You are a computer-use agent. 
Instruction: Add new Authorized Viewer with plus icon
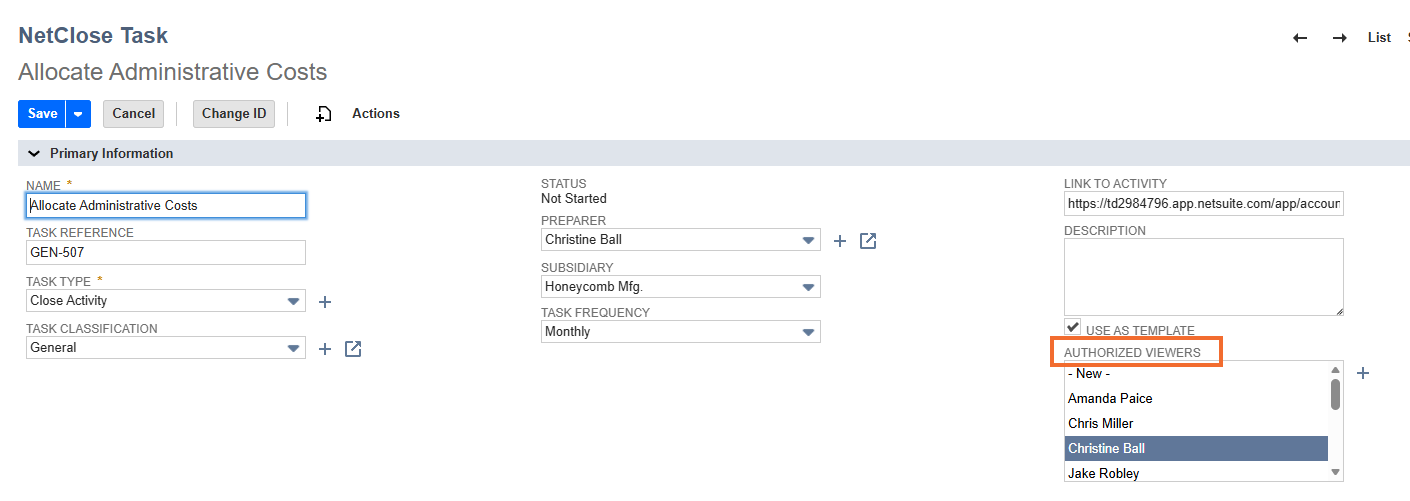point(1362,373)
